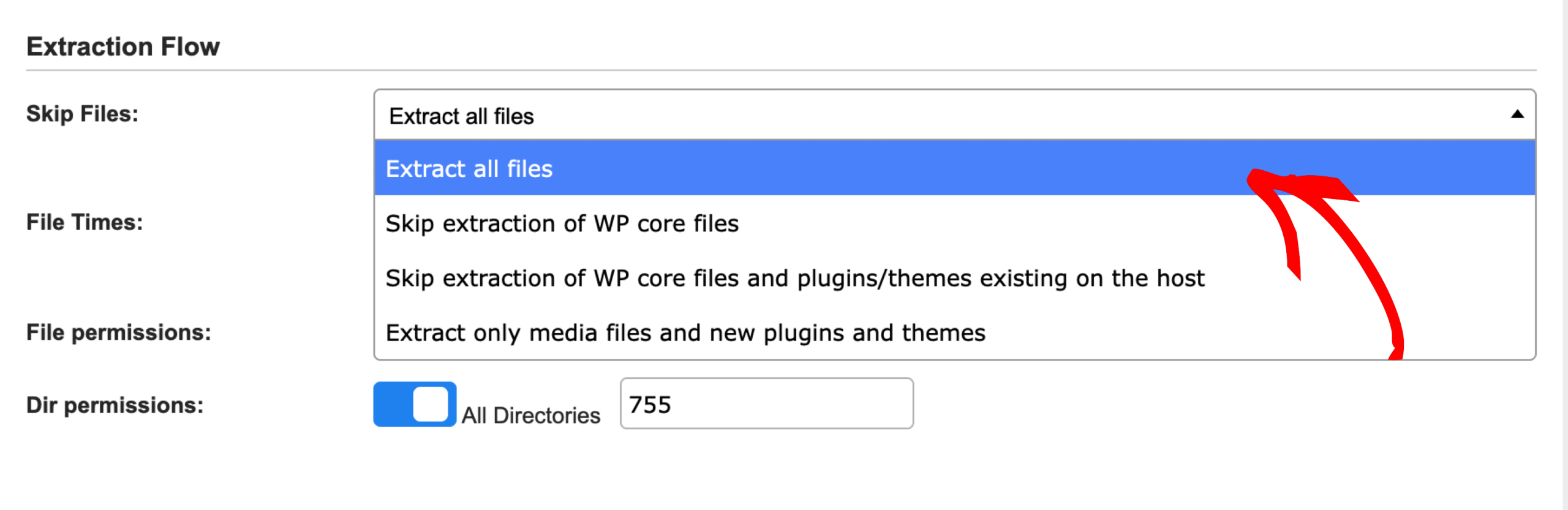
Task: Click the "Extraction Flow" section heading
Action: click(123, 47)
